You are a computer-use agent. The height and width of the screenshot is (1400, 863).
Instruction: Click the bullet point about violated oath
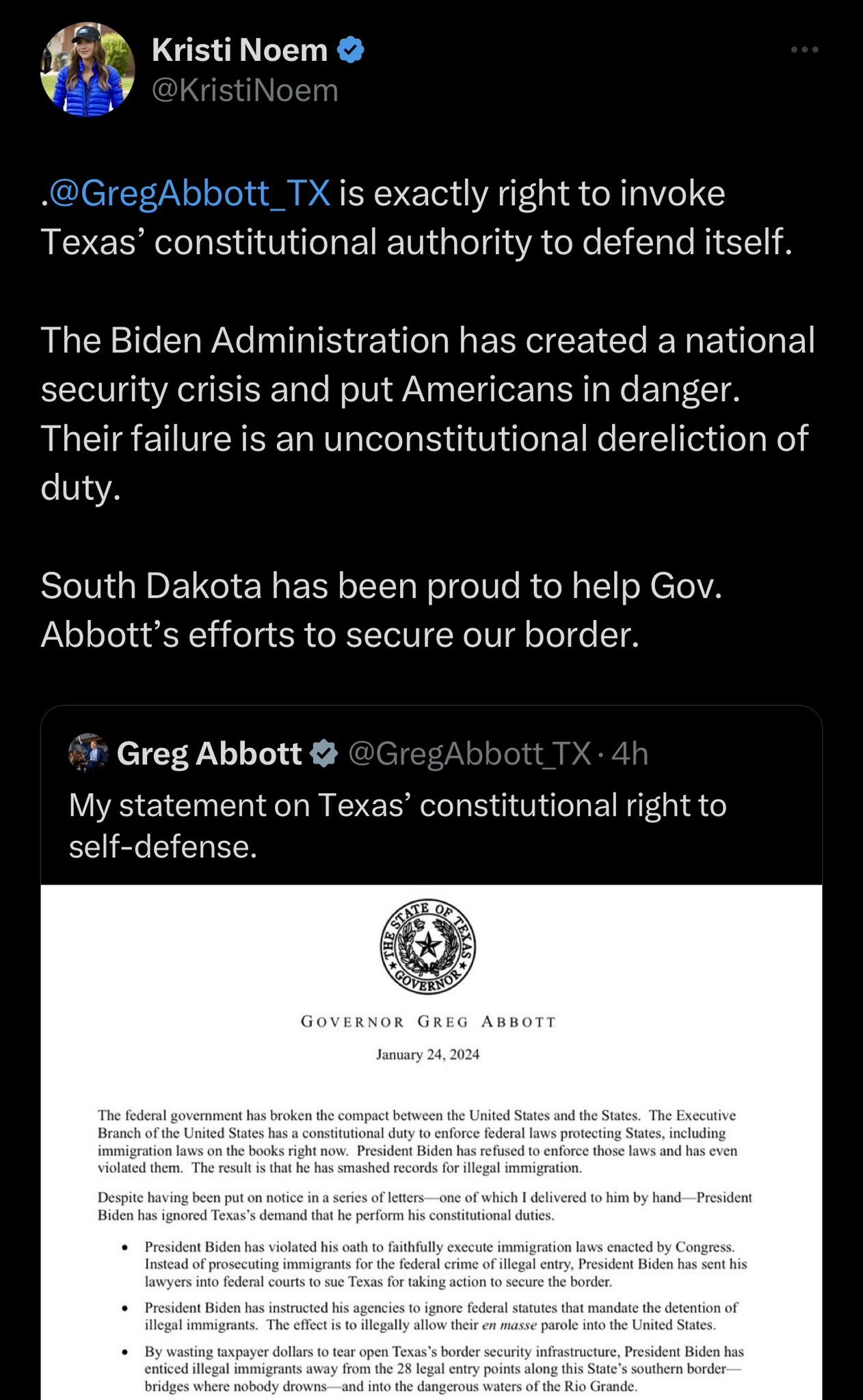(444, 1264)
